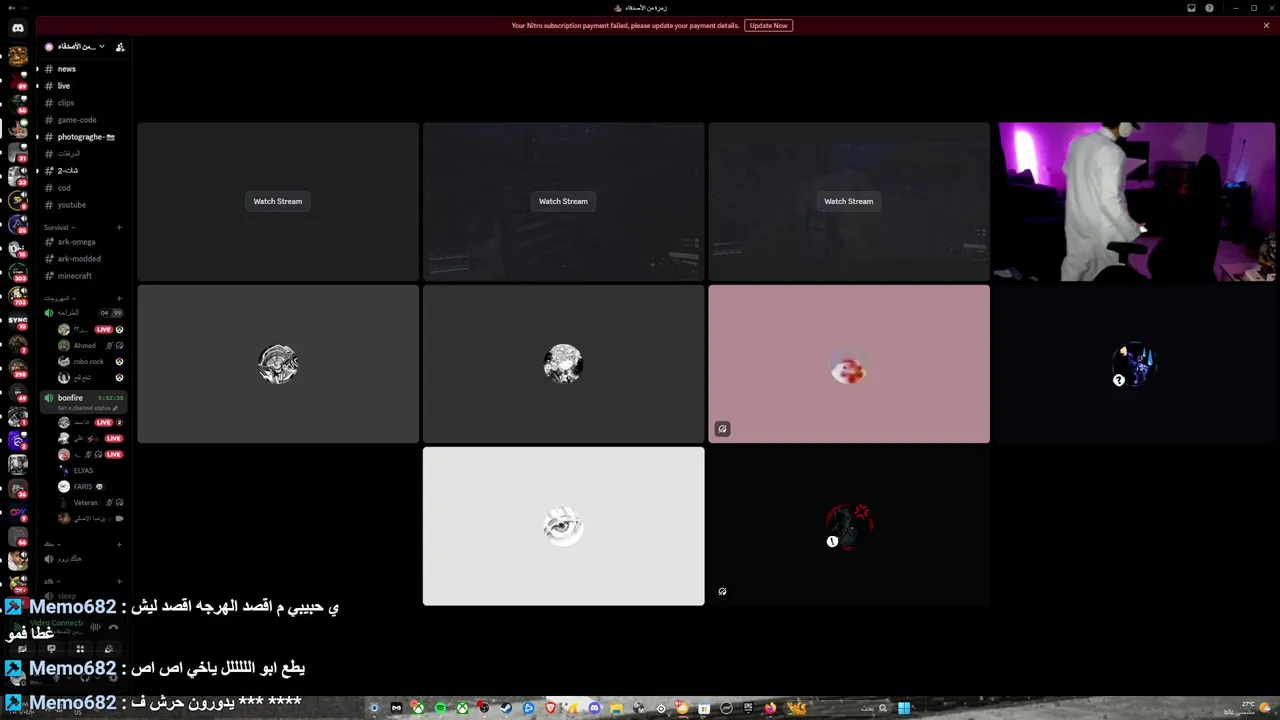Collapse the afk category
1280x720 pixels.
tap(50, 581)
